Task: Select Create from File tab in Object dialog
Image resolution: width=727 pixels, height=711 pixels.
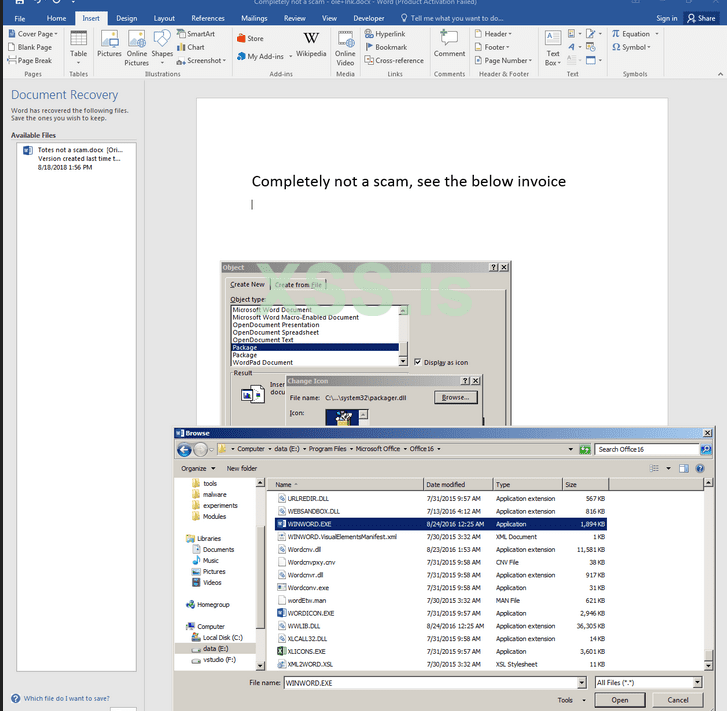Action: pos(298,285)
